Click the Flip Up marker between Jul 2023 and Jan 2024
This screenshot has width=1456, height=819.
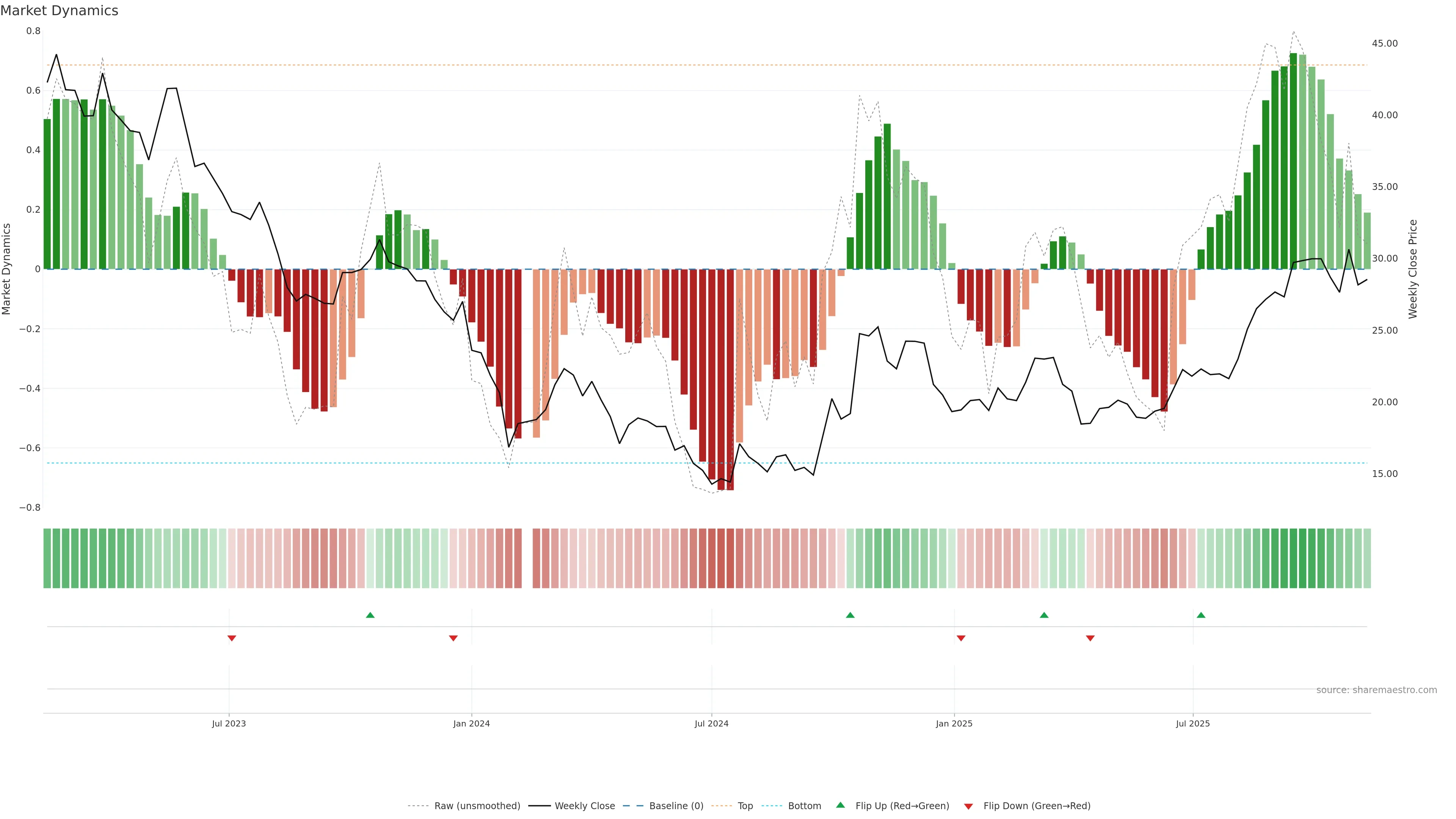coord(370,615)
